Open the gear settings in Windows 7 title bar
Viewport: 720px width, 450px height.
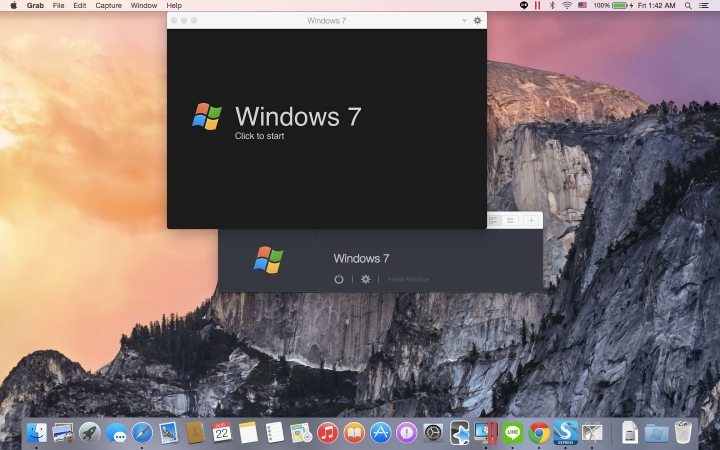(478, 20)
